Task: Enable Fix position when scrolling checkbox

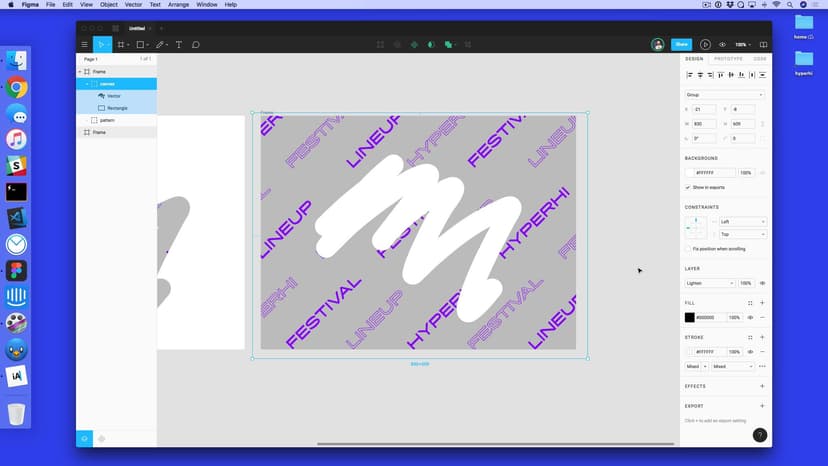Action: tap(688, 249)
